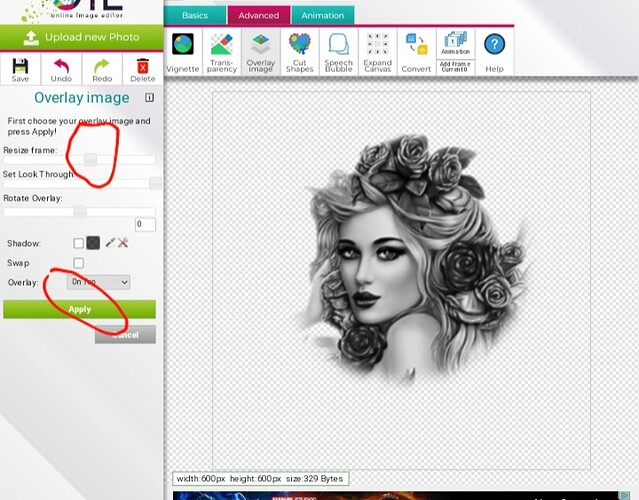Switch to the Basics tab
Viewport: 639px width, 500px height.
[195, 15]
